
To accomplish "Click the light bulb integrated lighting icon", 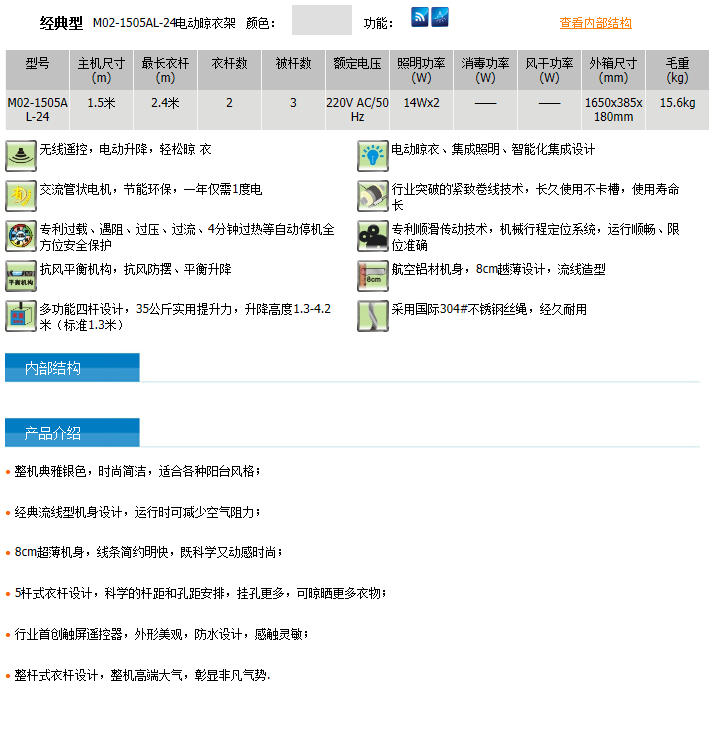I will pos(373,156).
